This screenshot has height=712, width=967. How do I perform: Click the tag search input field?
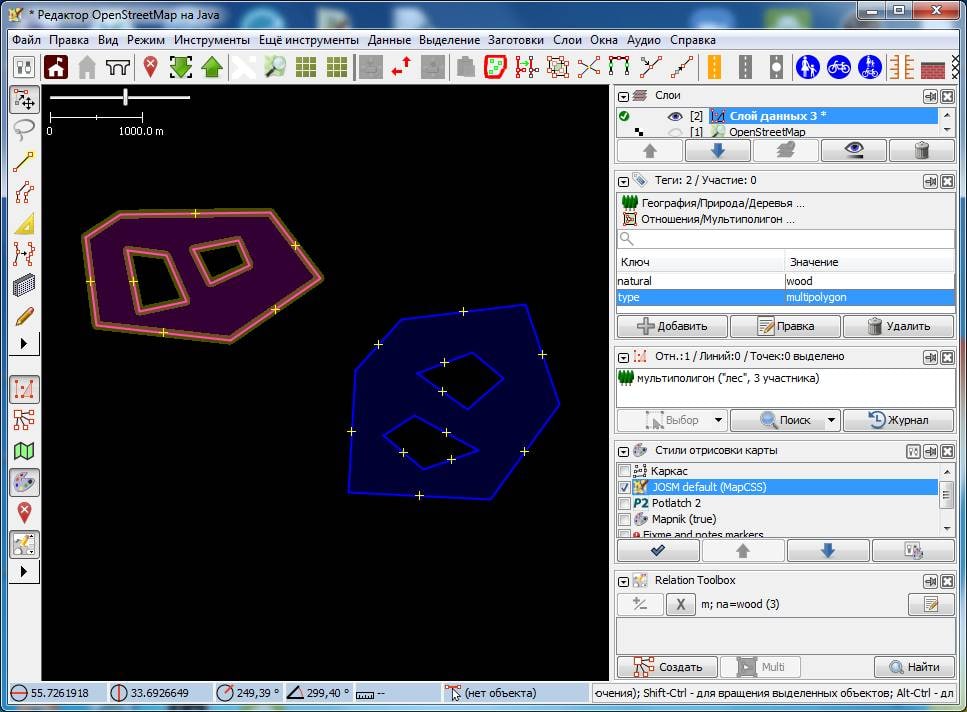pos(786,239)
